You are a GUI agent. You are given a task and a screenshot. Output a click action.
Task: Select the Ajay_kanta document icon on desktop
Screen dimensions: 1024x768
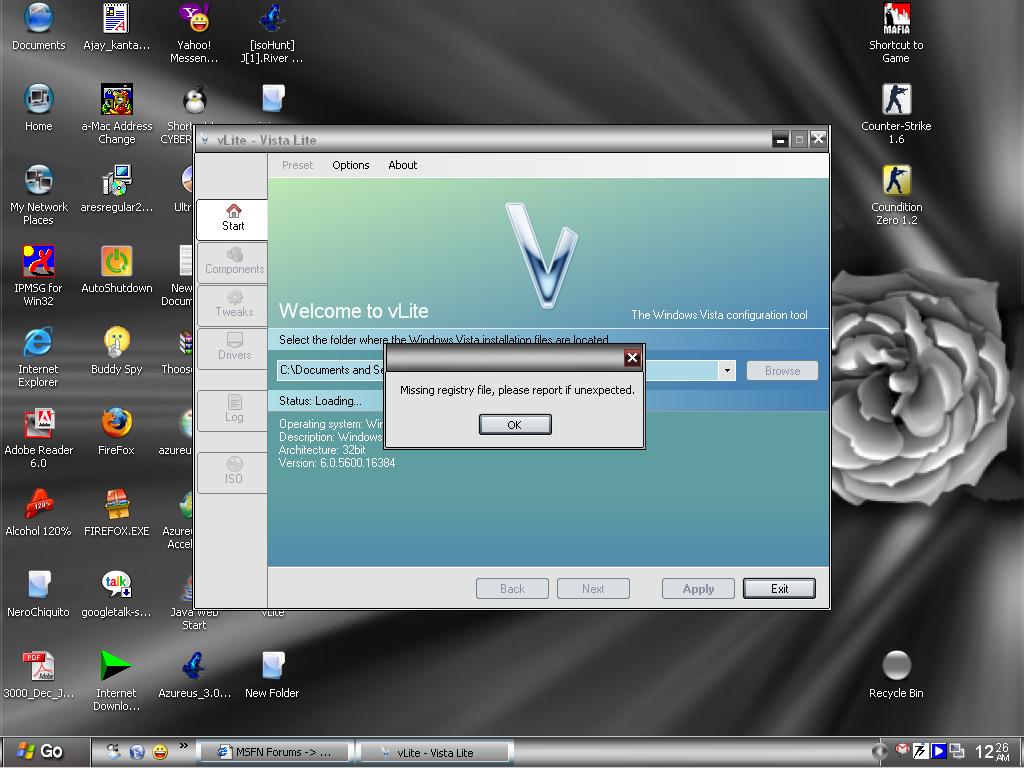coord(116,27)
